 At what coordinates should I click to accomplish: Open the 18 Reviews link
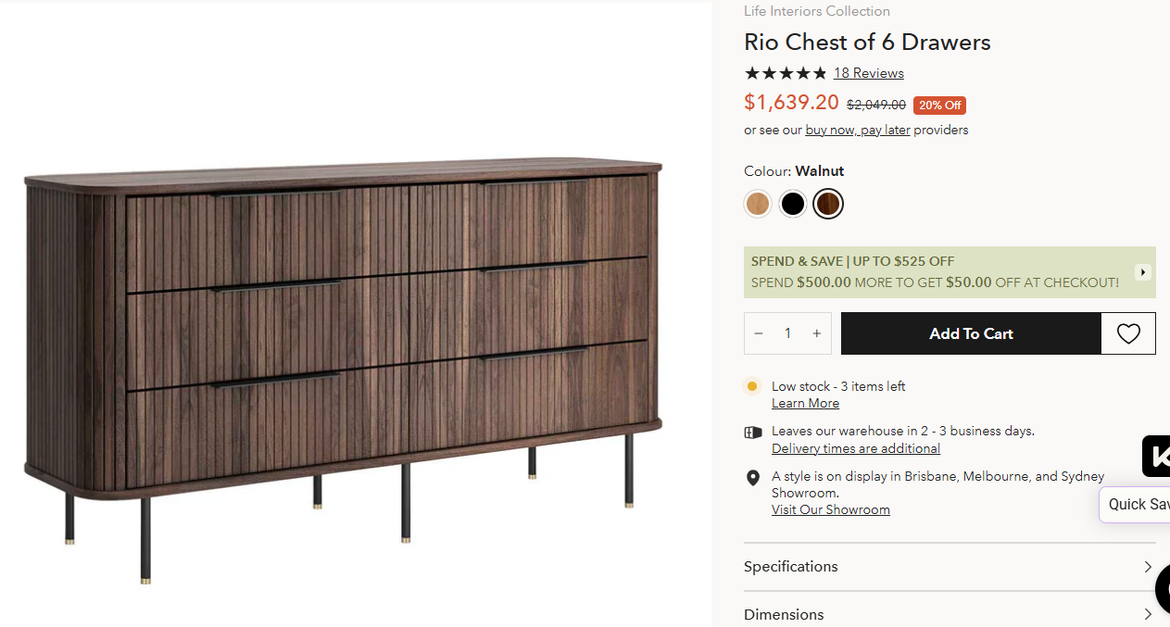(868, 73)
